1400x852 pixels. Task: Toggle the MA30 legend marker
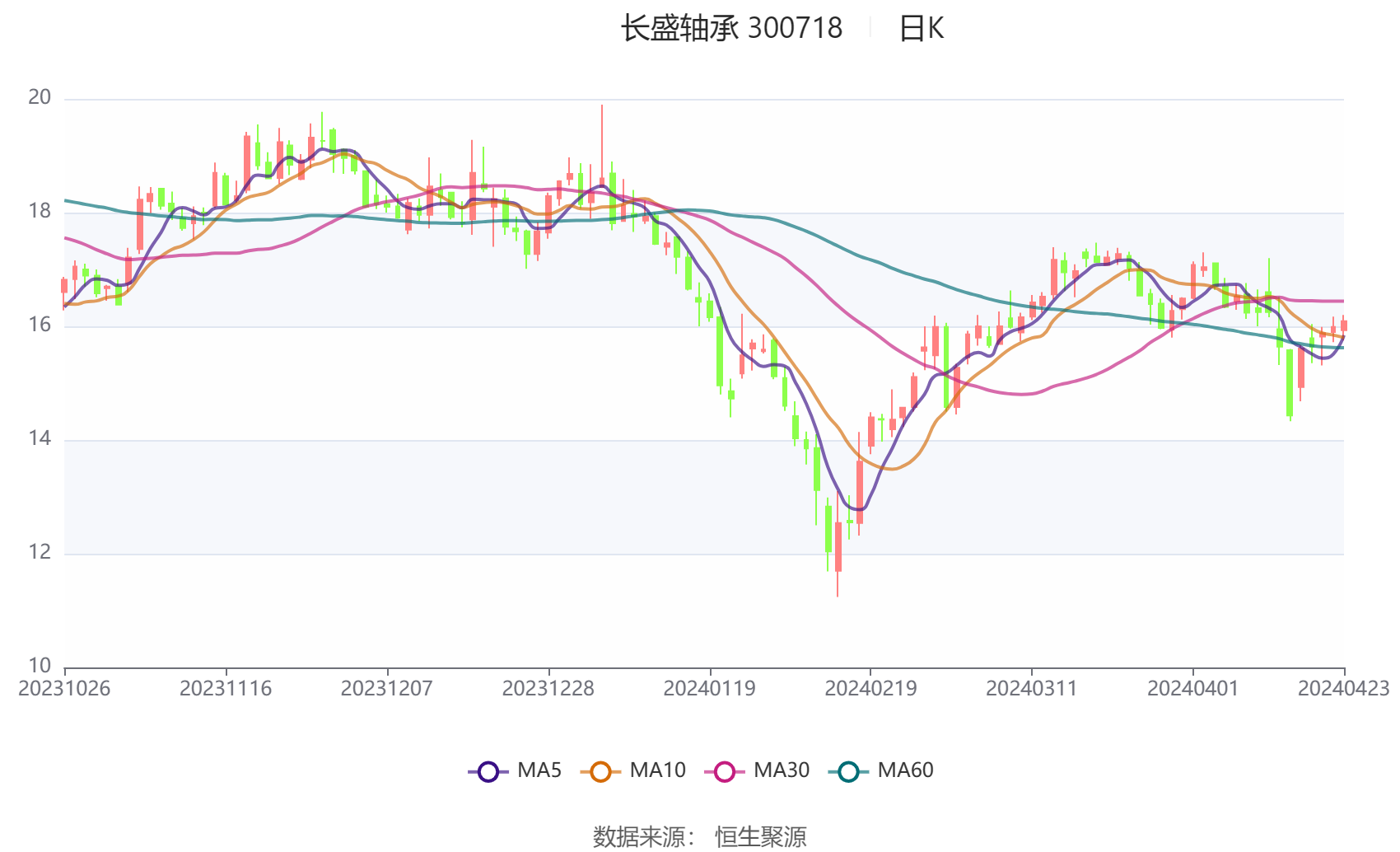pos(725,771)
